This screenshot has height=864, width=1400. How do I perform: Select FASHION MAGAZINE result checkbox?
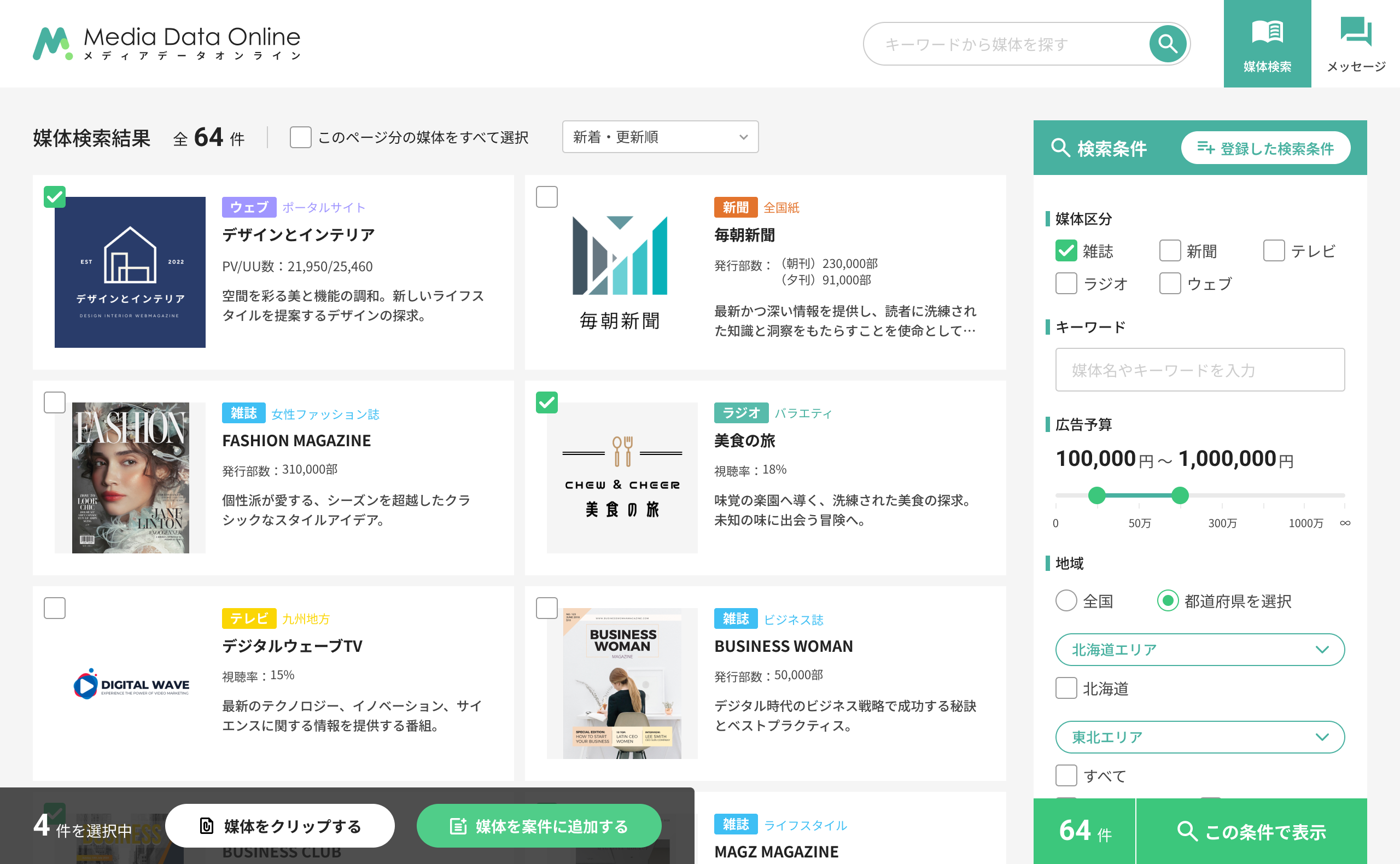pos(55,402)
